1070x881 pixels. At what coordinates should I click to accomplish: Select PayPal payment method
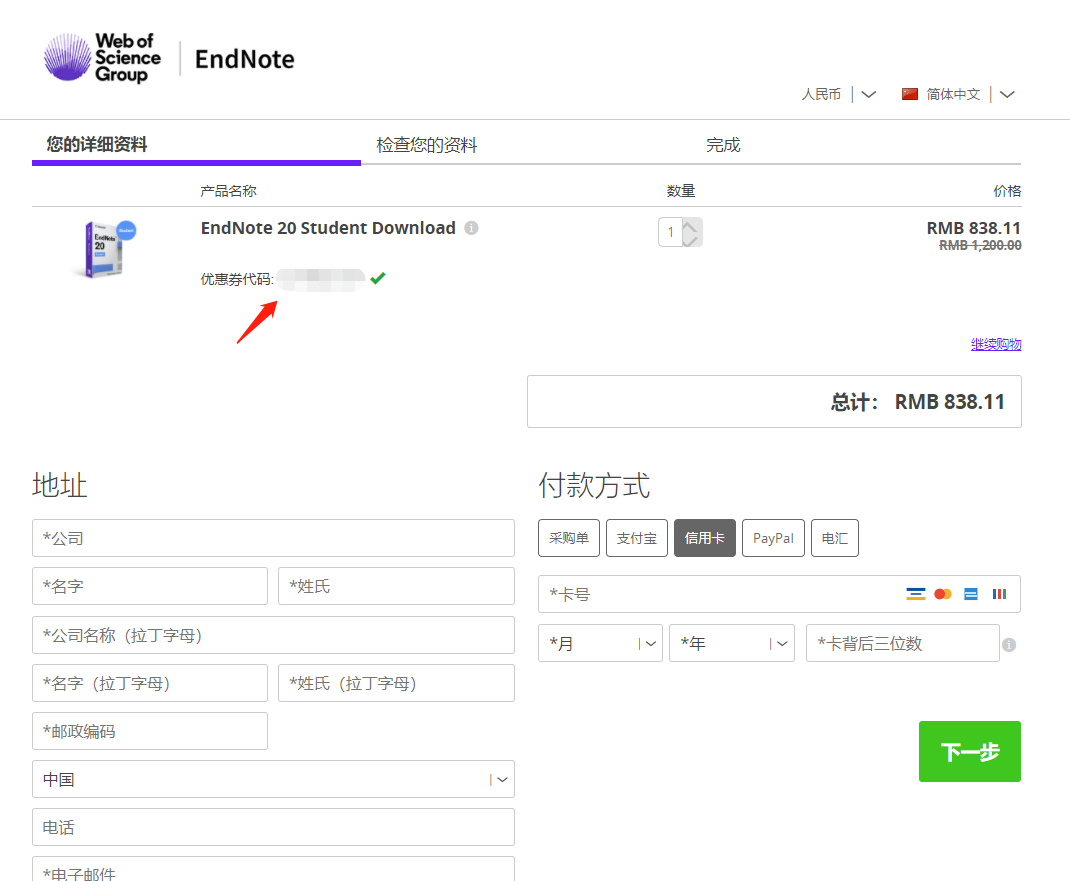(x=773, y=538)
